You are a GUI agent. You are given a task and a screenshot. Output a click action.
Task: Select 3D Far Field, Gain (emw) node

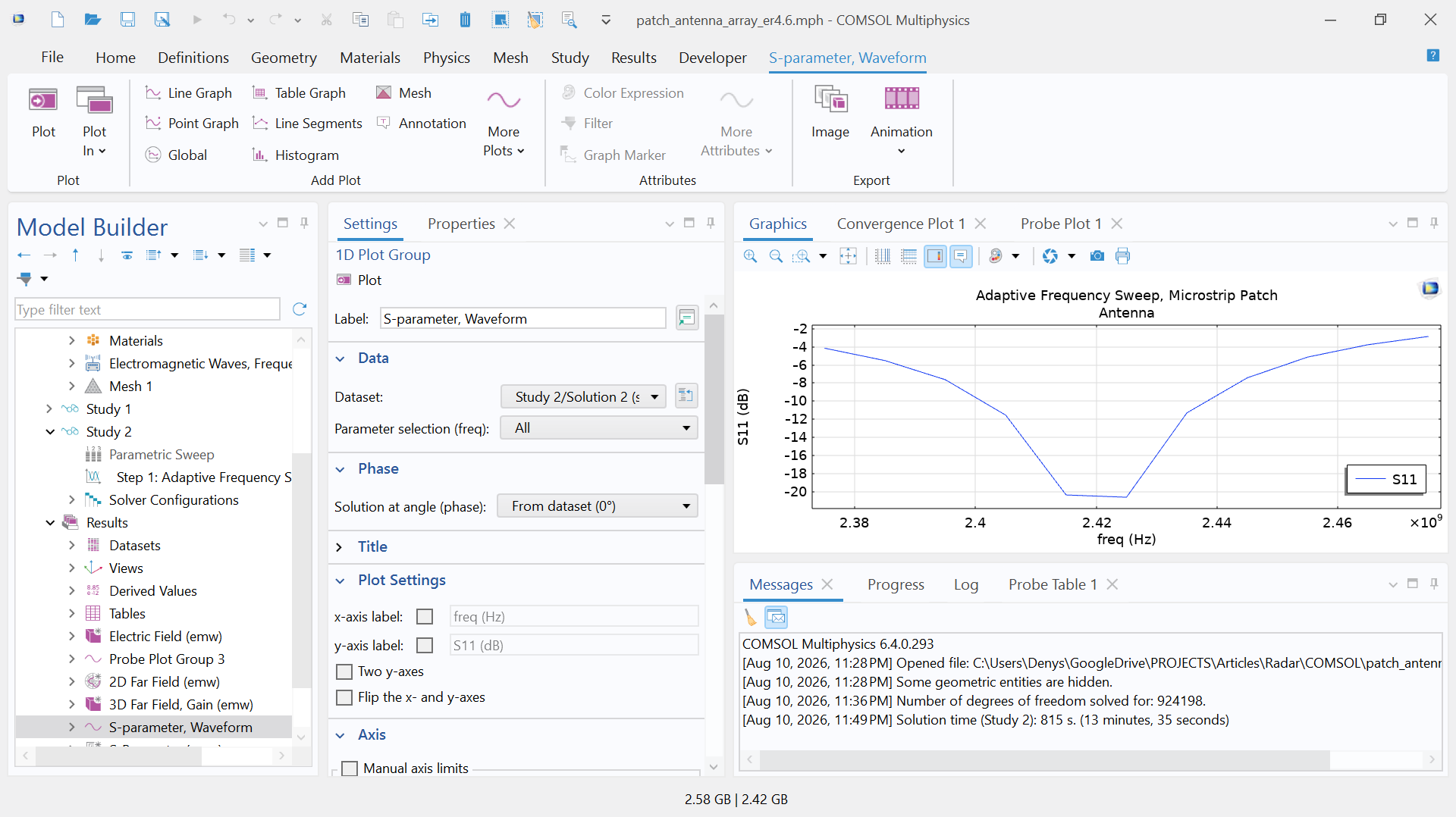pos(180,705)
